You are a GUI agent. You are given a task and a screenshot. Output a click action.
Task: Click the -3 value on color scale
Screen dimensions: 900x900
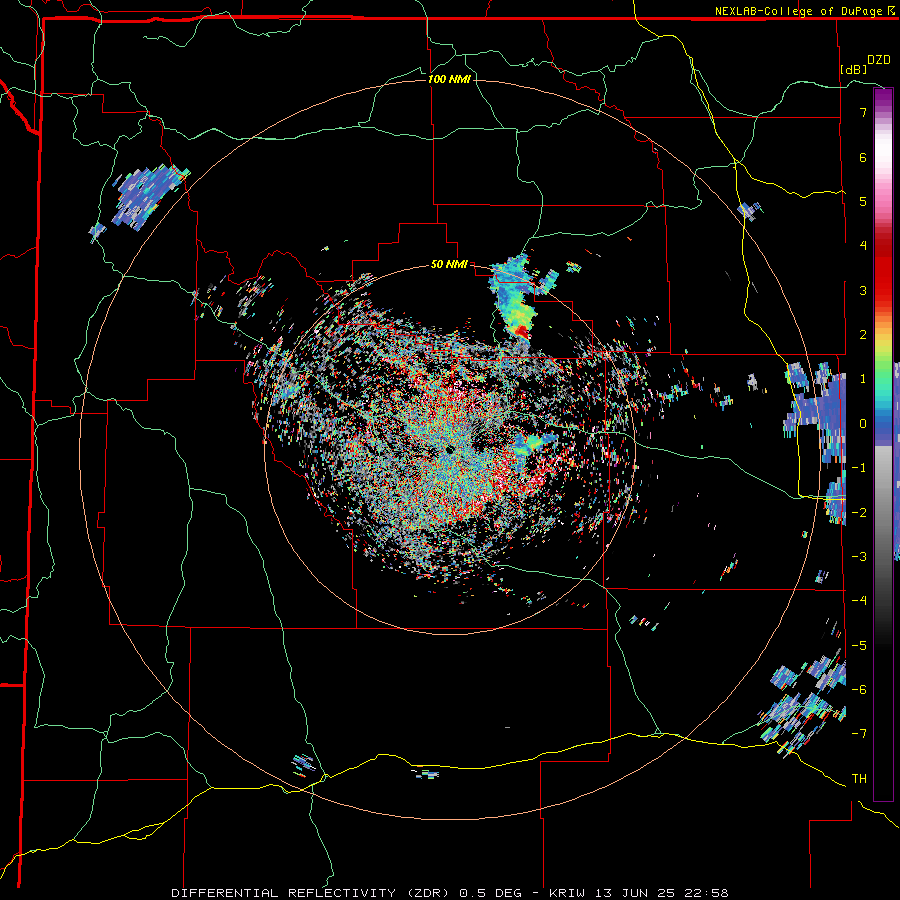pyautogui.click(x=859, y=557)
